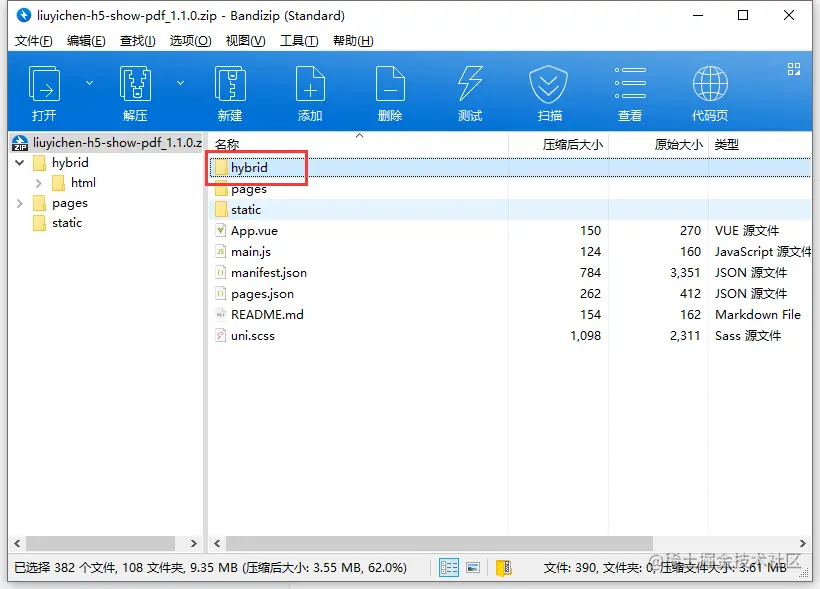
Task: Open the 编辑(E) menu
Action: 86,41
